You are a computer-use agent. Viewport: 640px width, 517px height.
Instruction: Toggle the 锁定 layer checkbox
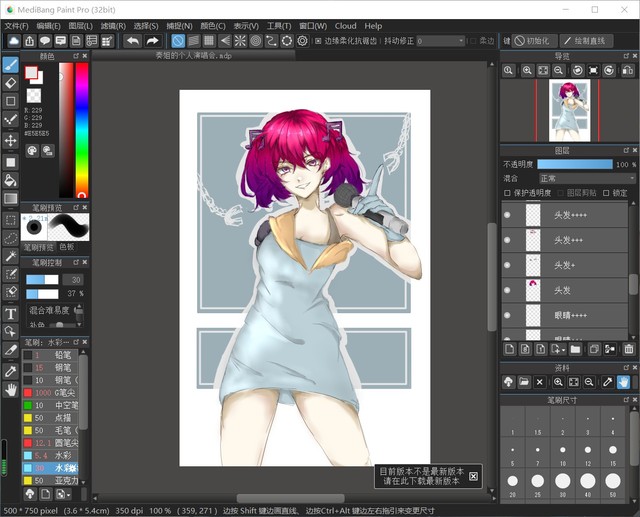pos(605,193)
